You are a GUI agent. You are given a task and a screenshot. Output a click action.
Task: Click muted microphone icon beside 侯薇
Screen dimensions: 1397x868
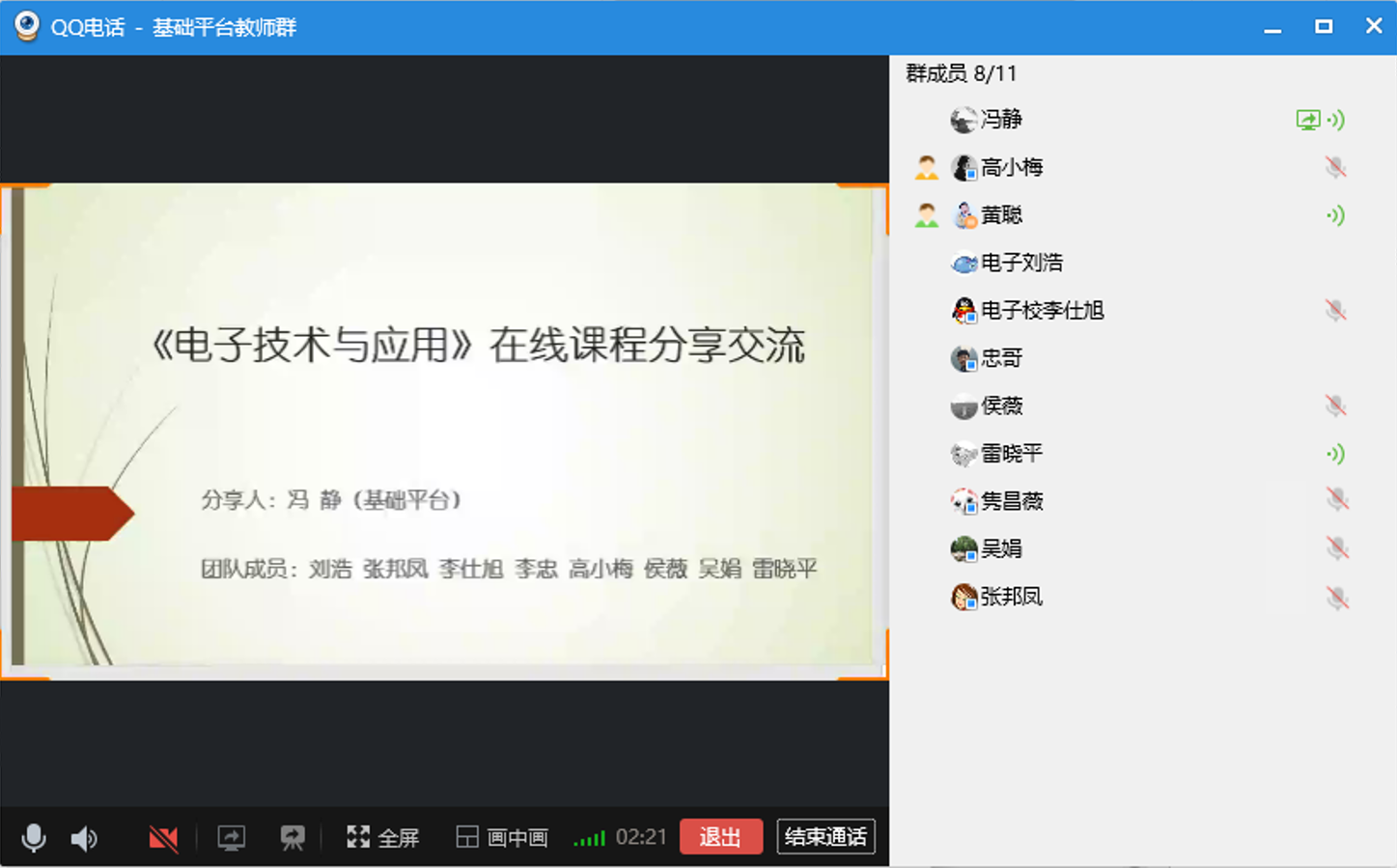pos(1335,406)
